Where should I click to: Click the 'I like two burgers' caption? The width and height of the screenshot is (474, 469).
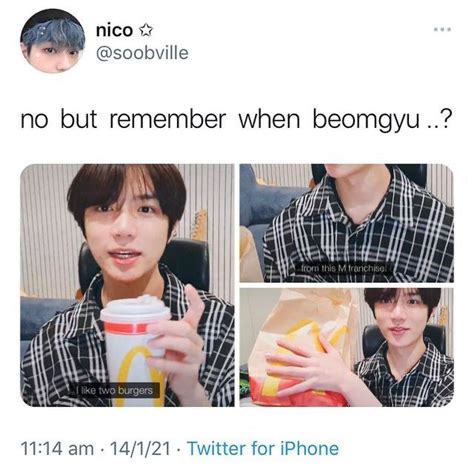(x=116, y=390)
